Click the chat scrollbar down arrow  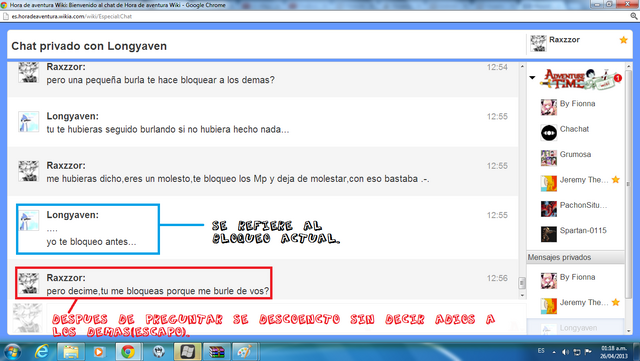[x=522, y=295]
